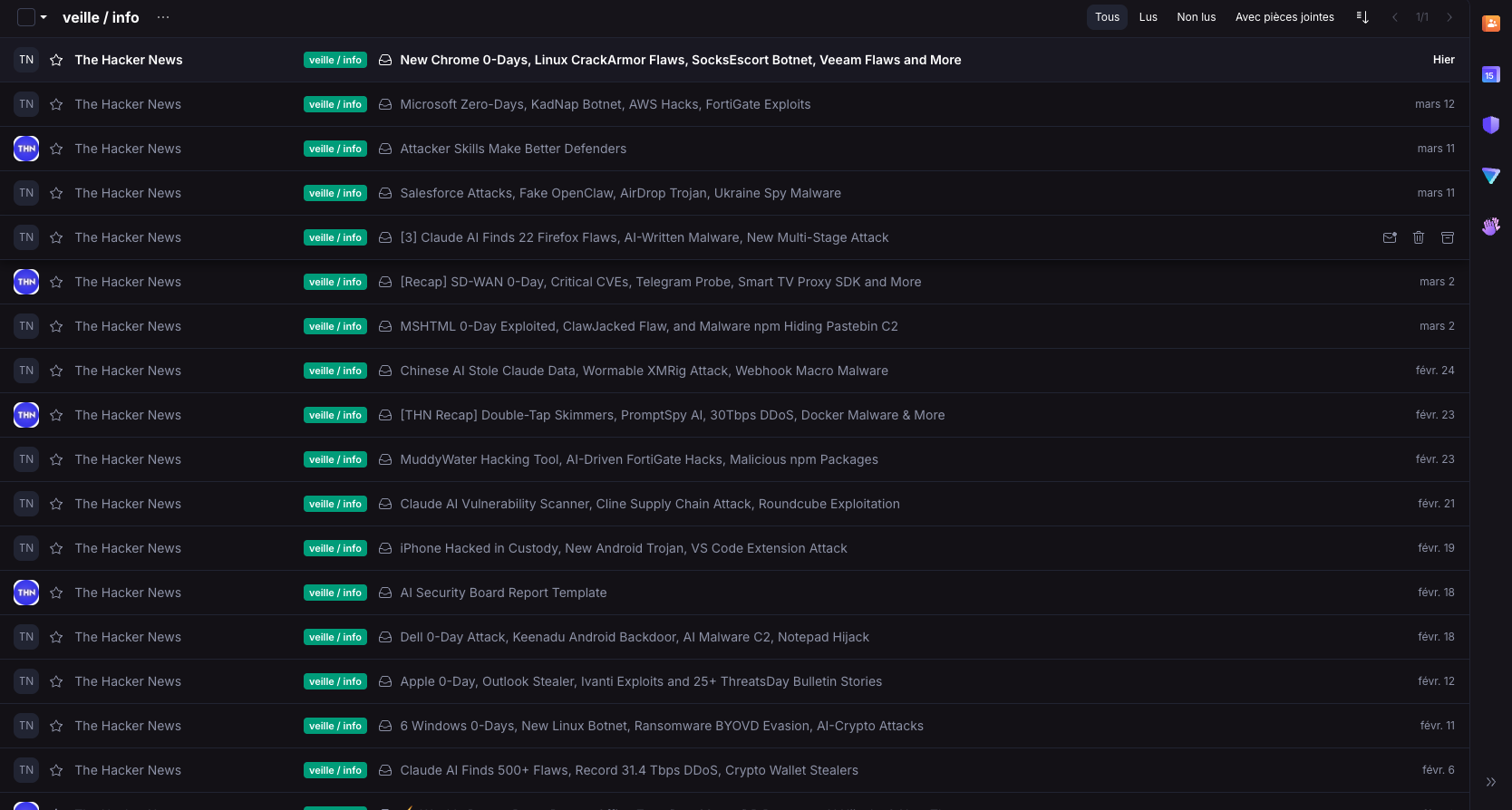The image size is (1512, 810).
Task: Click the envelope icon on the Chinese AI Stole Claude Data email
Action: click(385, 371)
